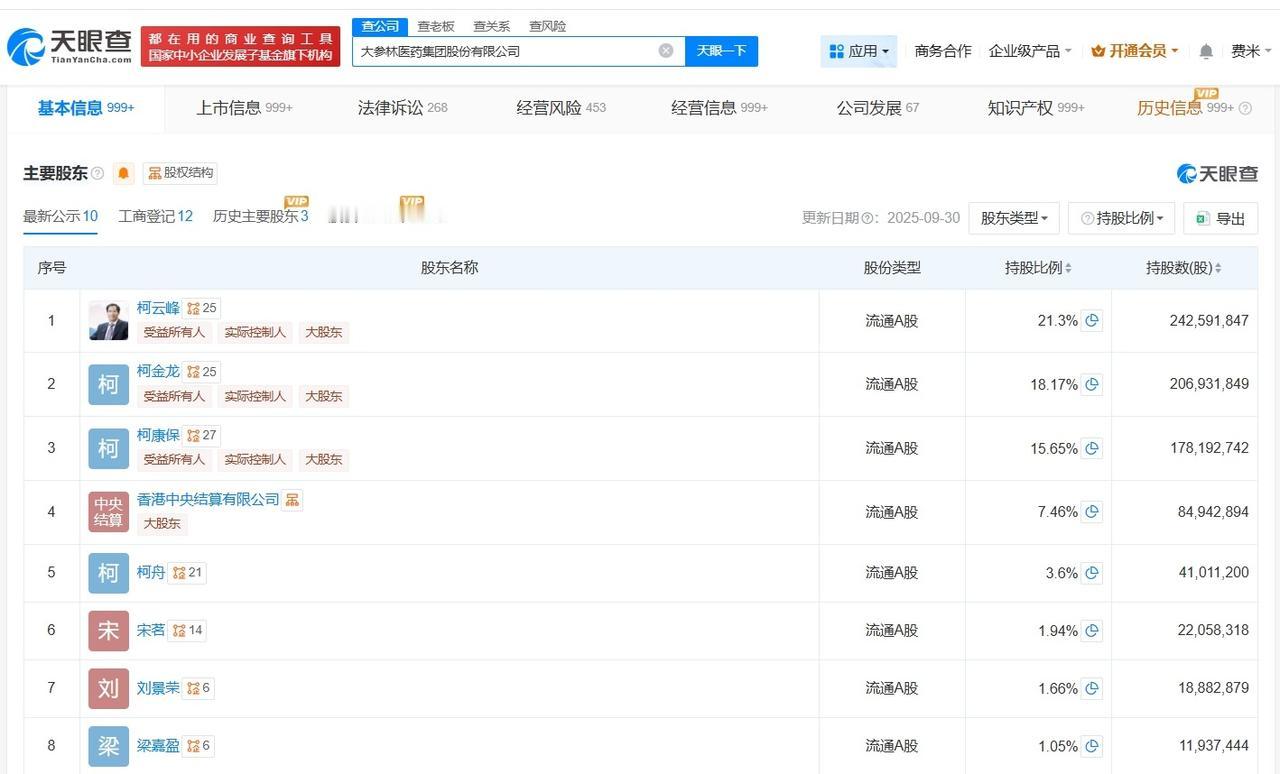This screenshot has width=1280, height=774.
Task: Open pie chart for 7.46% holding
Action: pyautogui.click(x=1092, y=512)
